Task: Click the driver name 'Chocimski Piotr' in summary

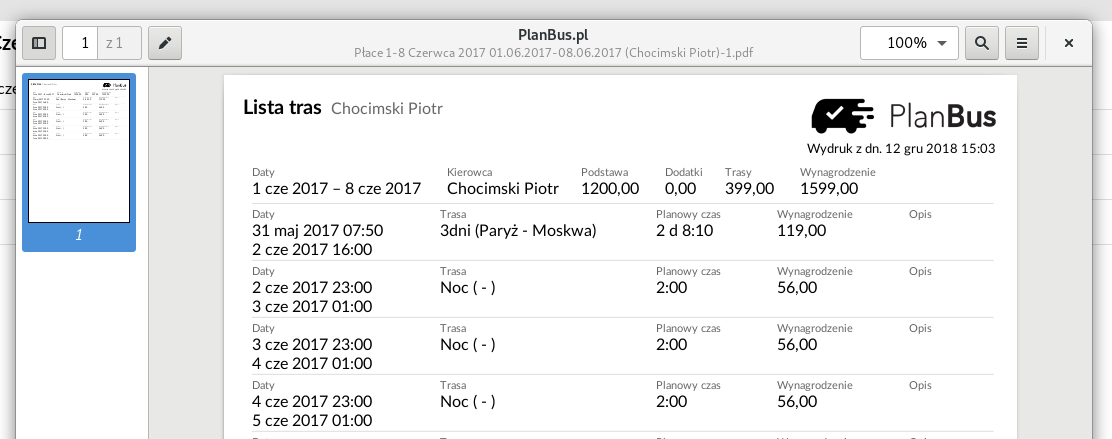Action: pyautogui.click(x=503, y=189)
